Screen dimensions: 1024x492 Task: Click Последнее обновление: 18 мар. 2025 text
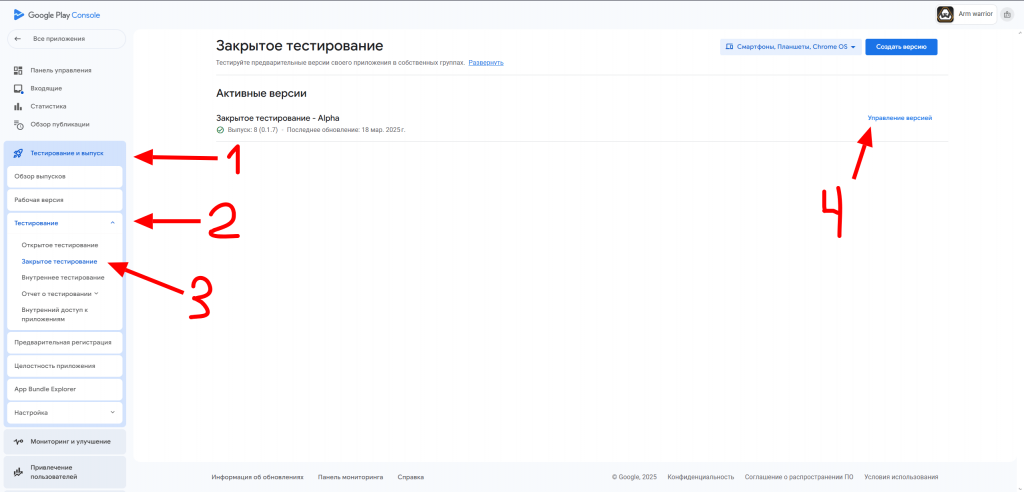tap(346, 130)
